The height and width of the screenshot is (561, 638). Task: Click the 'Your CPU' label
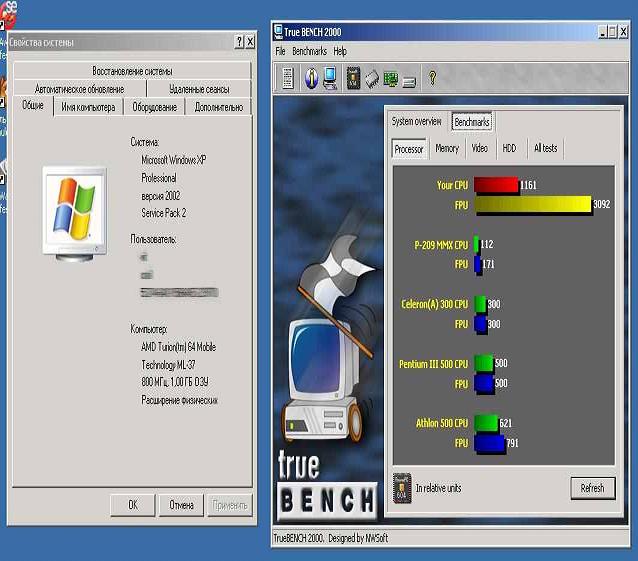pyautogui.click(x=452, y=185)
